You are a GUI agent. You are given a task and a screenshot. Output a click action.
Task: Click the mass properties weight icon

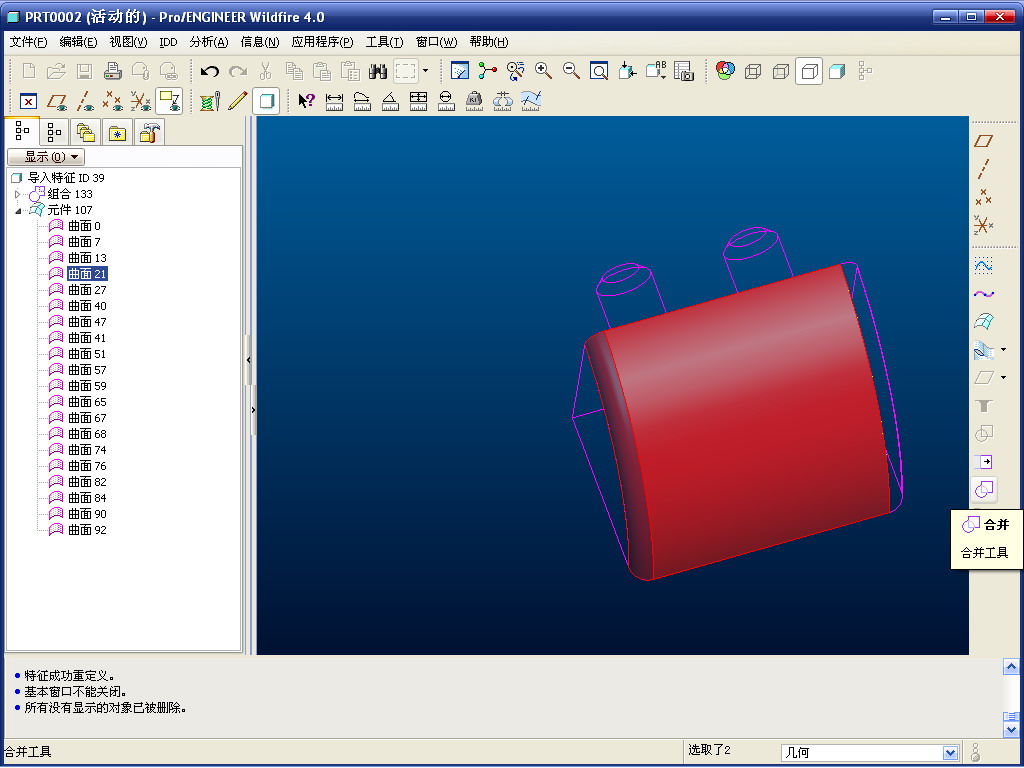click(x=474, y=101)
